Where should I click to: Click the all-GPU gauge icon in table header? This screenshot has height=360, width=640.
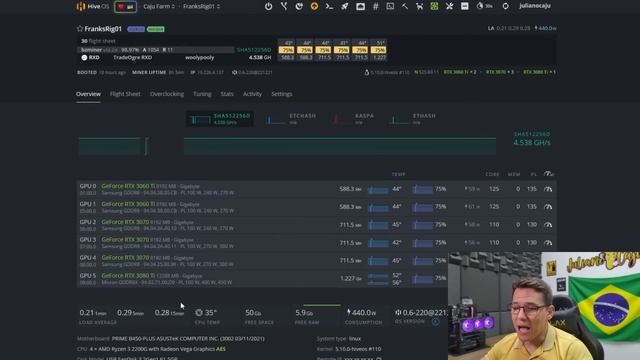(549, 174)
